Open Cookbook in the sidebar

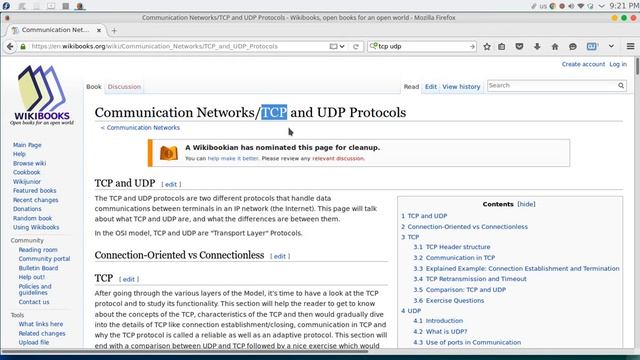coord(27,172)
